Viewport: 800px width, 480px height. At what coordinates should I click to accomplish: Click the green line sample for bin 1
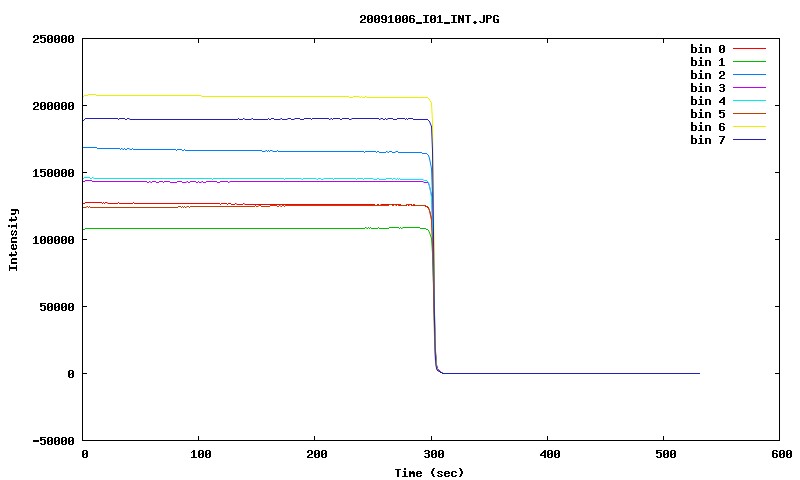(x=749, y=61)
